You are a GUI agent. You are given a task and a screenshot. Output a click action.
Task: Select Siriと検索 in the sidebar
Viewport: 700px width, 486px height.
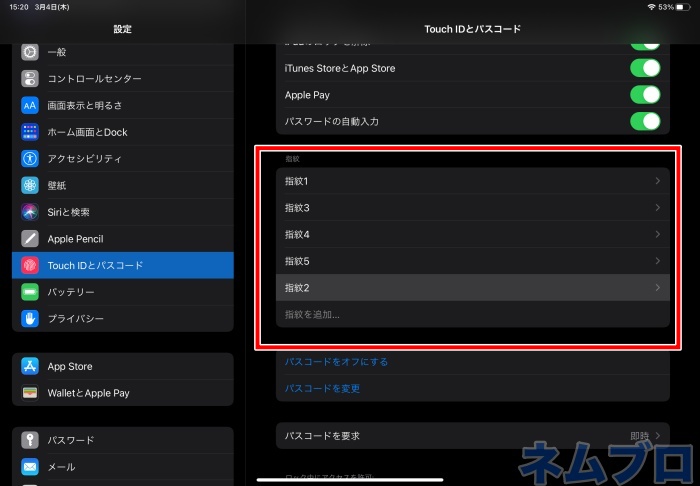click(123, 212)
